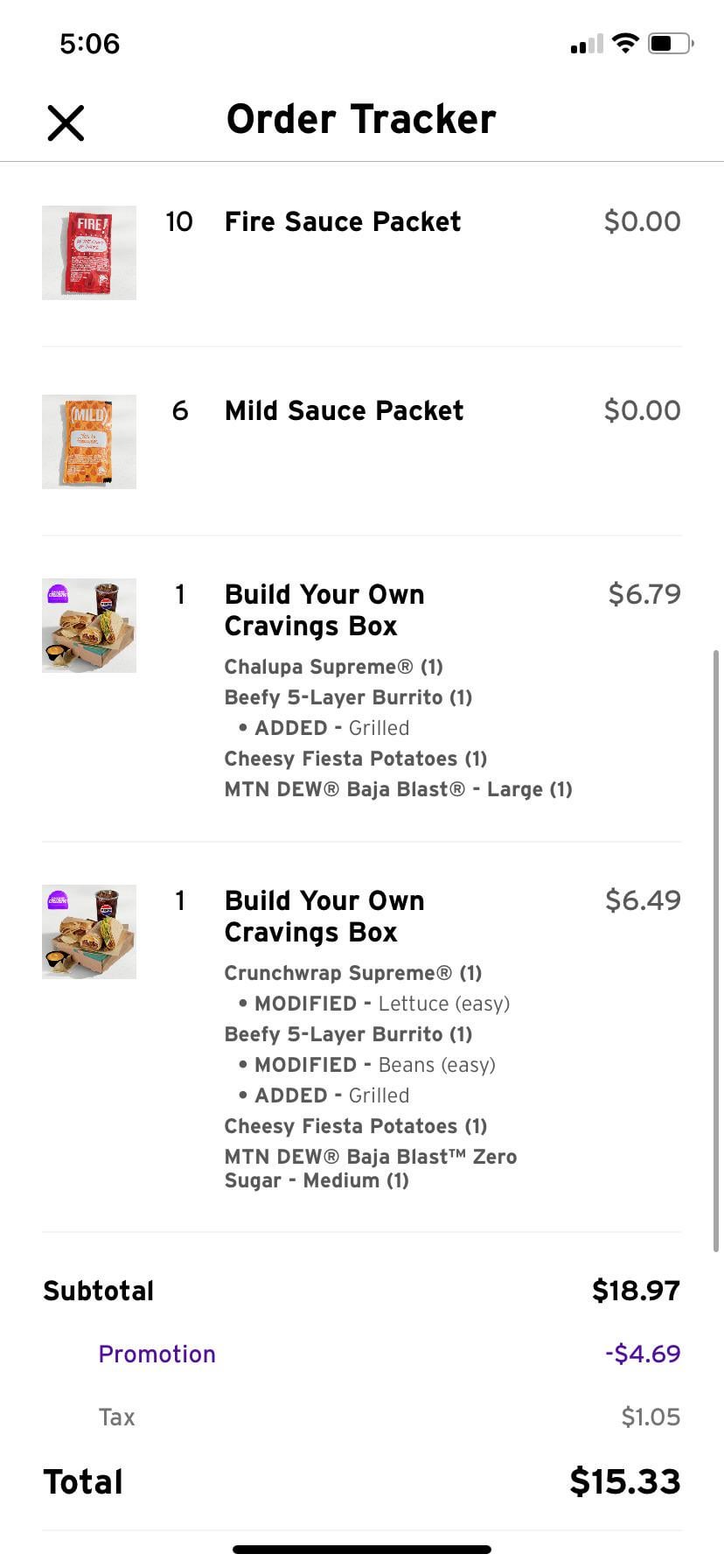This screenshot has height=1568, width=724.
Task: Select the Fire Sauce Packet item name
Action: tap(343, 221)
